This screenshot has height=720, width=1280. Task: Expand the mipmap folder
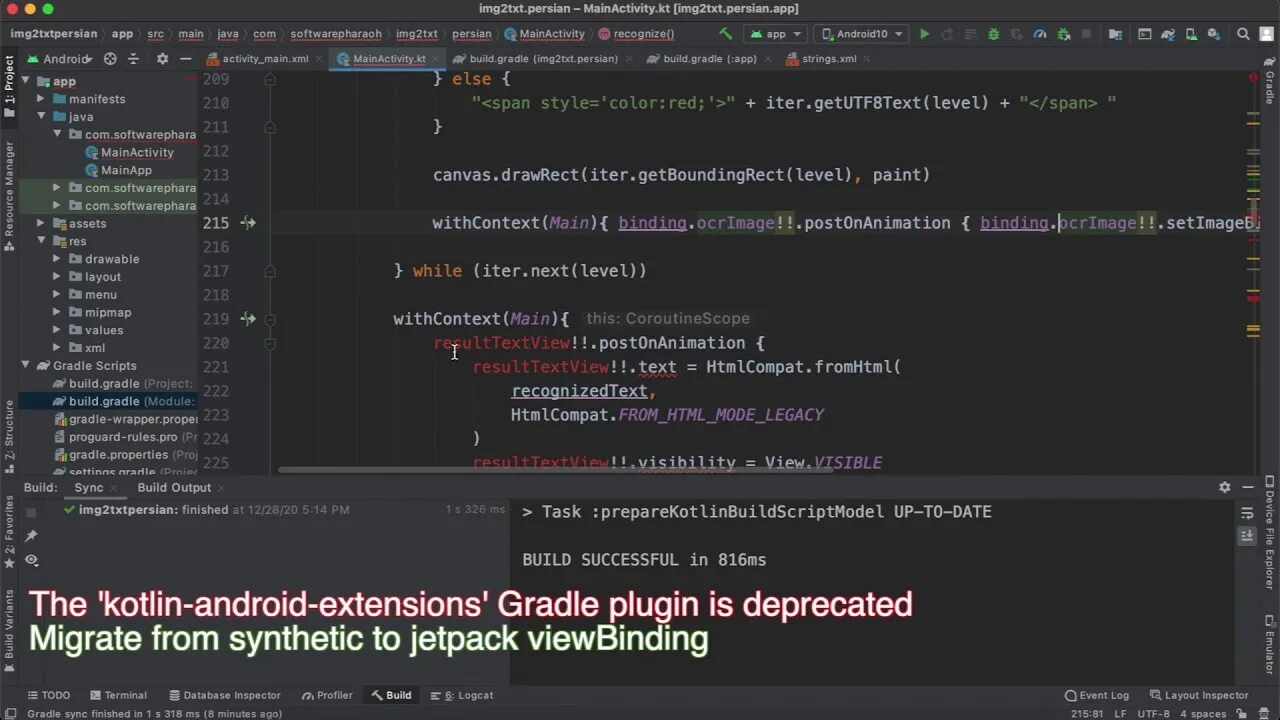pos(57,312)
